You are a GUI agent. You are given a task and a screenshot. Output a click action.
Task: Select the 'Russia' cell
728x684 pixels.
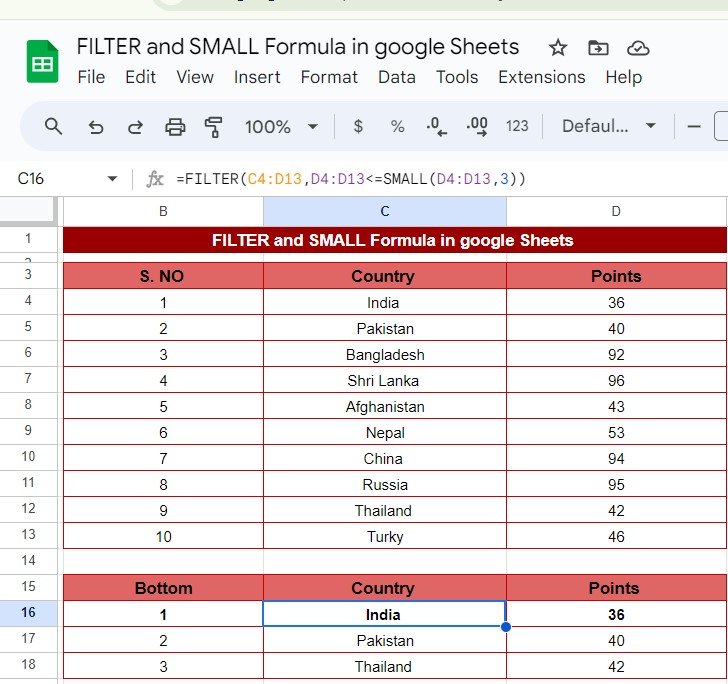384,484
